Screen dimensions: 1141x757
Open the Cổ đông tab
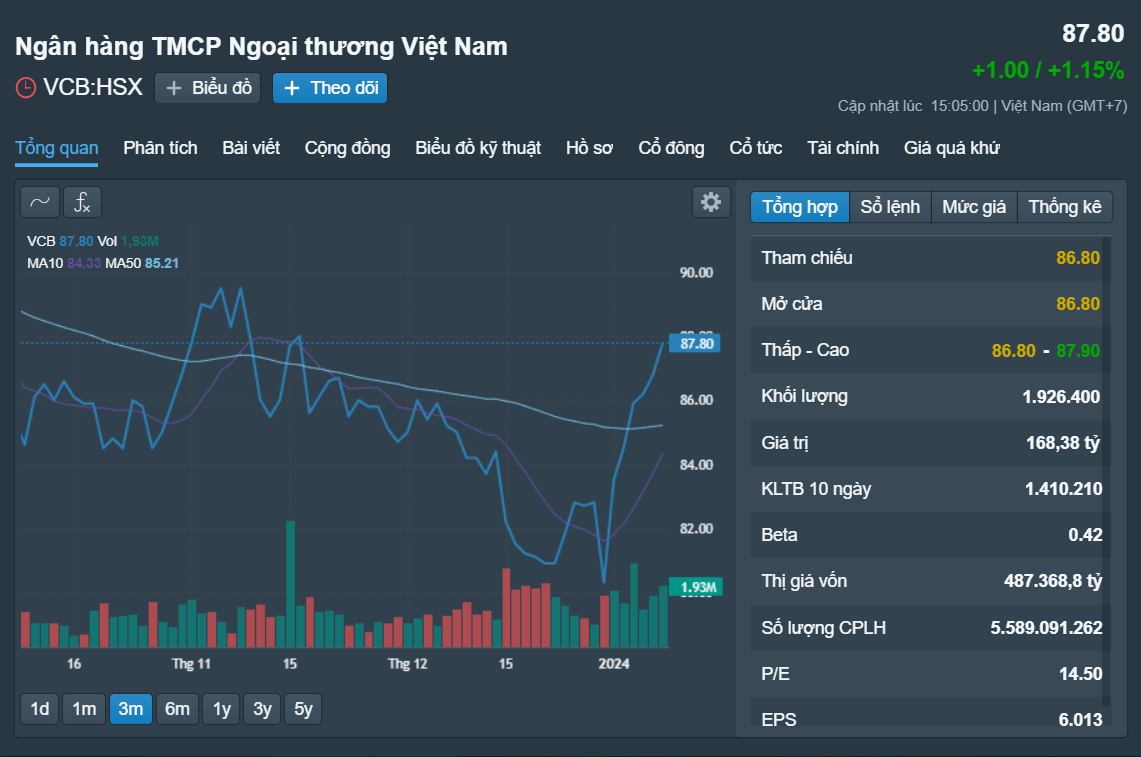coord(671,148)
